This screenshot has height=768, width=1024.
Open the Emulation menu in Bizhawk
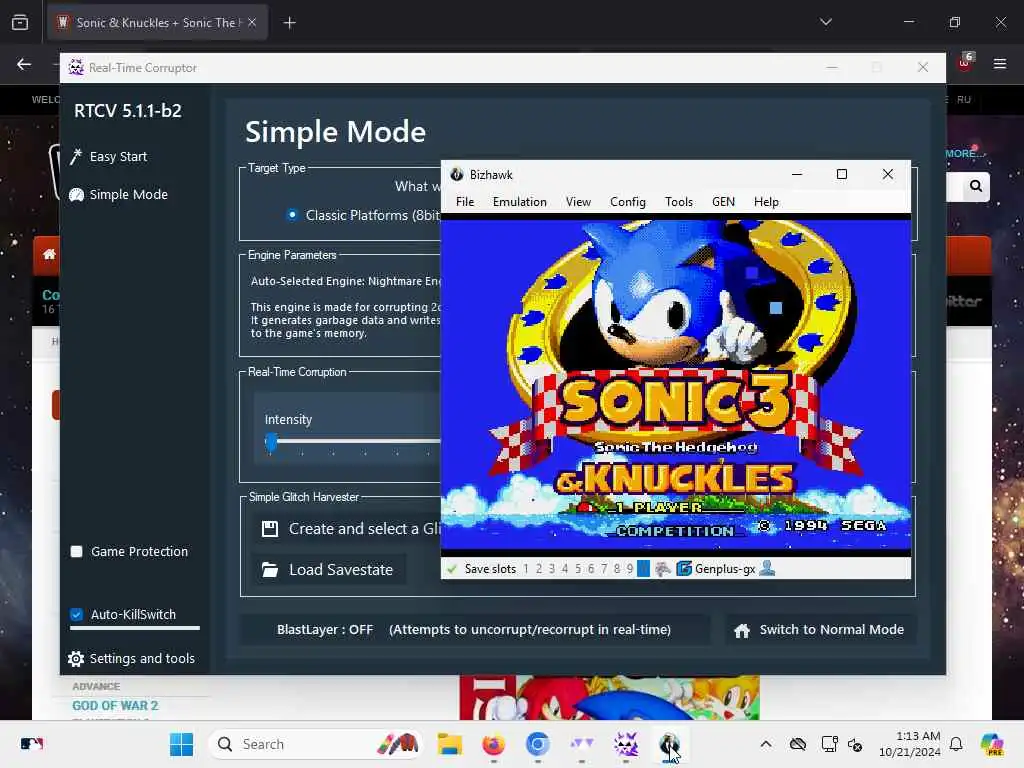click(520, 202)
